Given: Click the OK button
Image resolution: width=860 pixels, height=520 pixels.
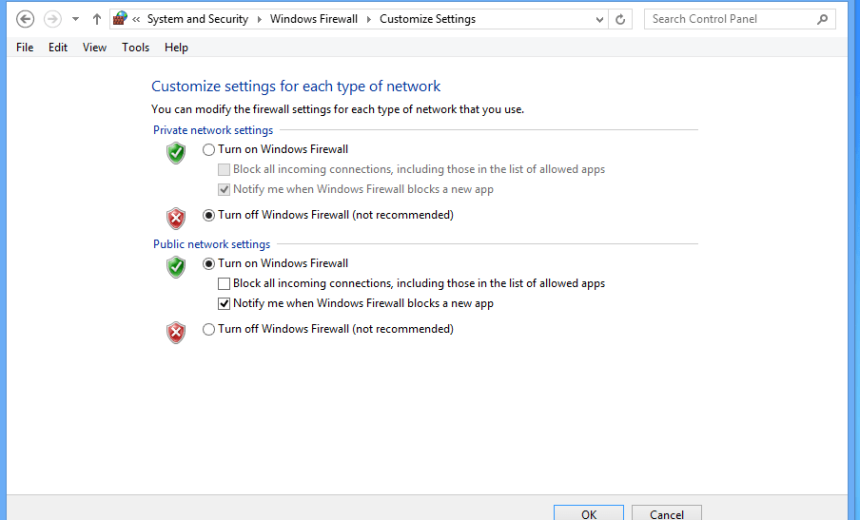Looking at the screenshot, I should 588,513.
